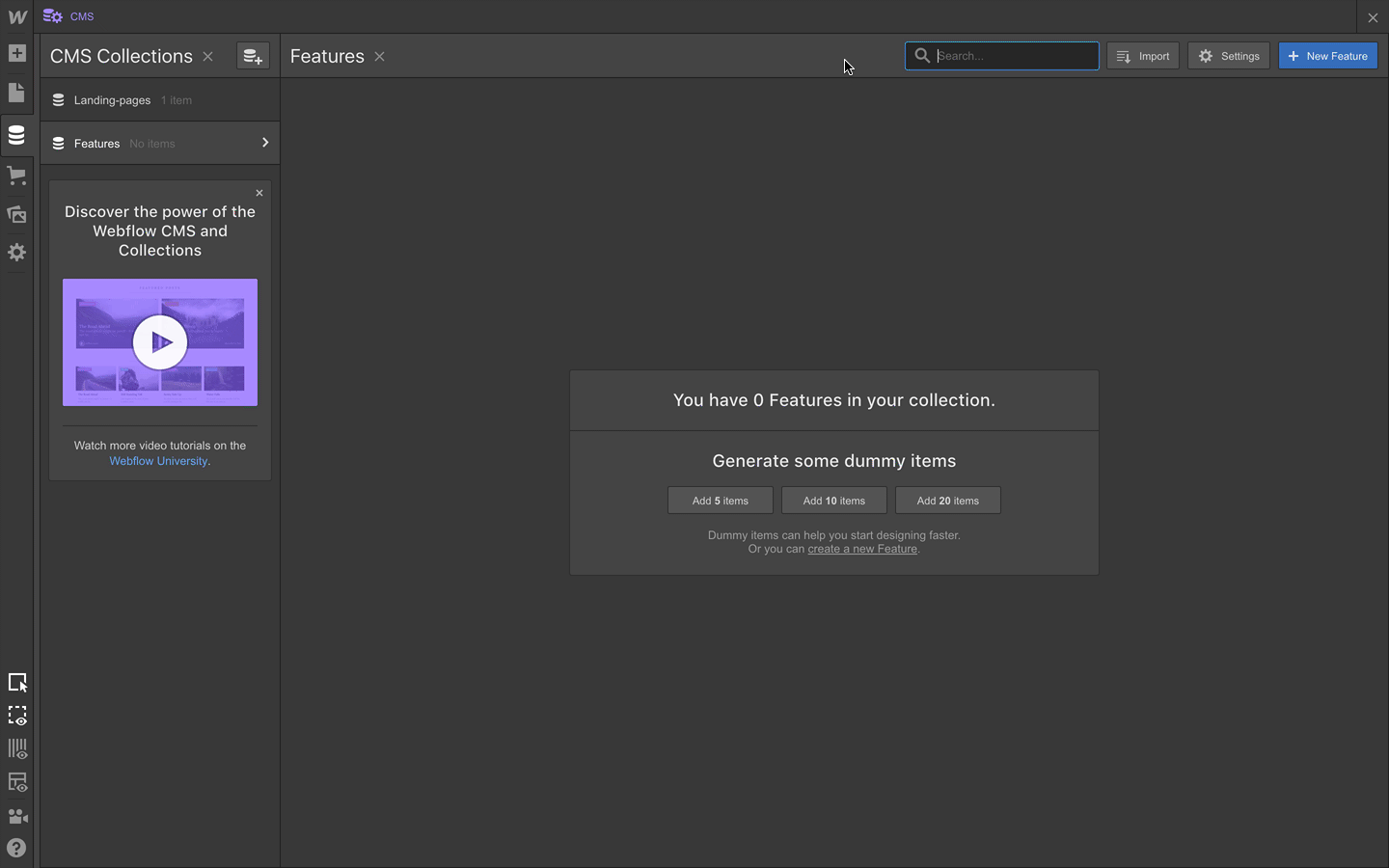
Task: Click the 'Features' panel heading
Action: pos(327,56)
